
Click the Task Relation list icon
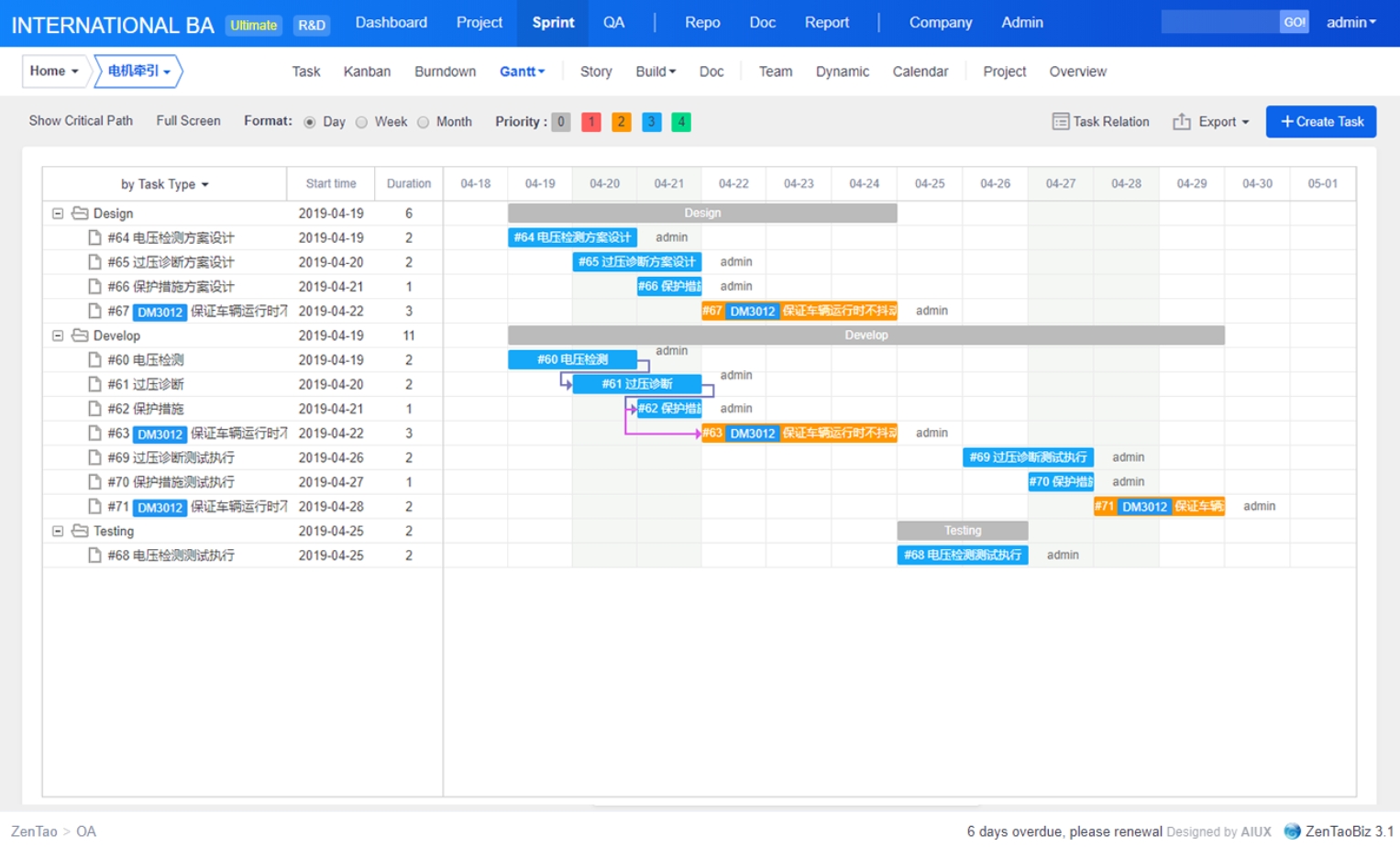coord(1060,121)
